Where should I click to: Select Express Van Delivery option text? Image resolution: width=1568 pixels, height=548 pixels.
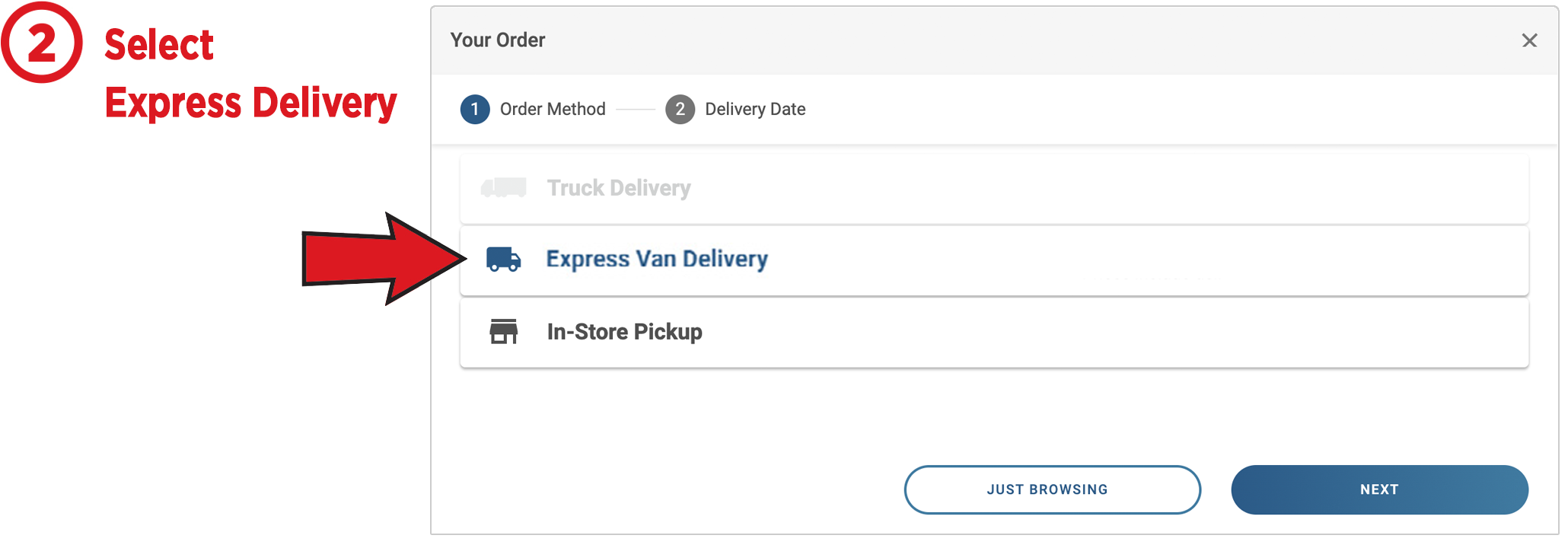[x=657, y=259]
